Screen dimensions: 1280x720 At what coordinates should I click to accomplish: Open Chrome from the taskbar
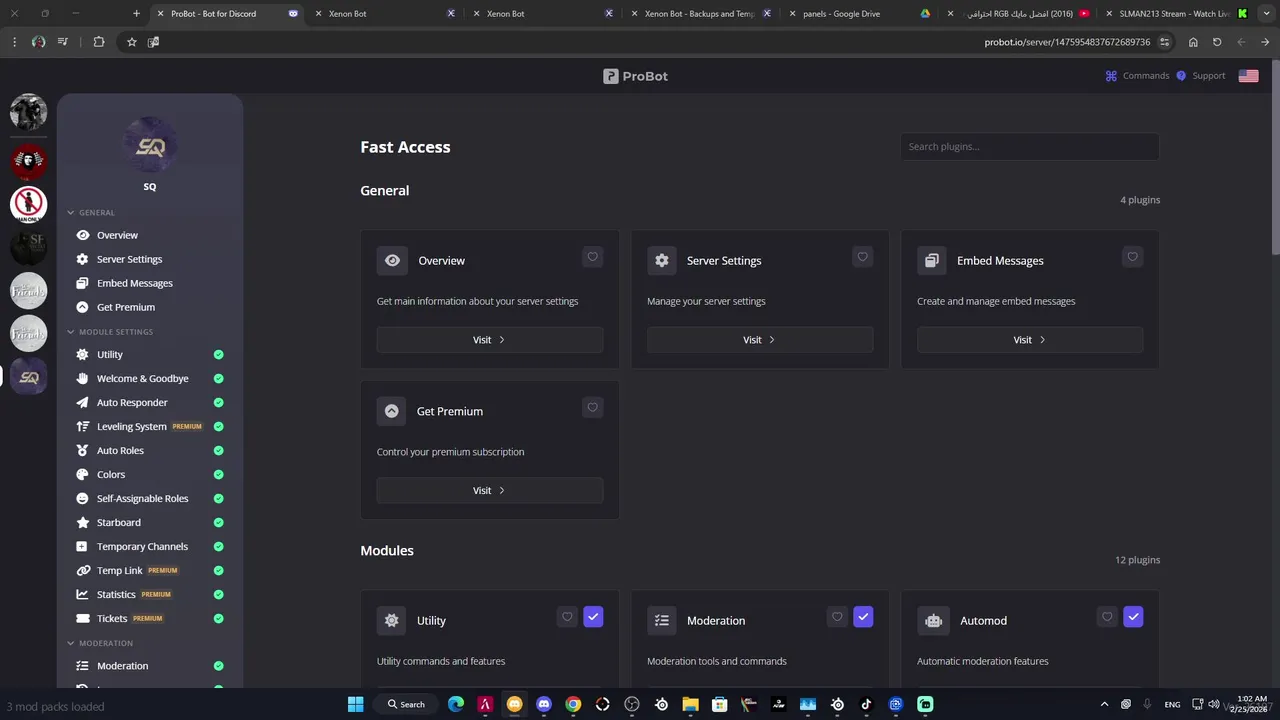coord(573,704)
